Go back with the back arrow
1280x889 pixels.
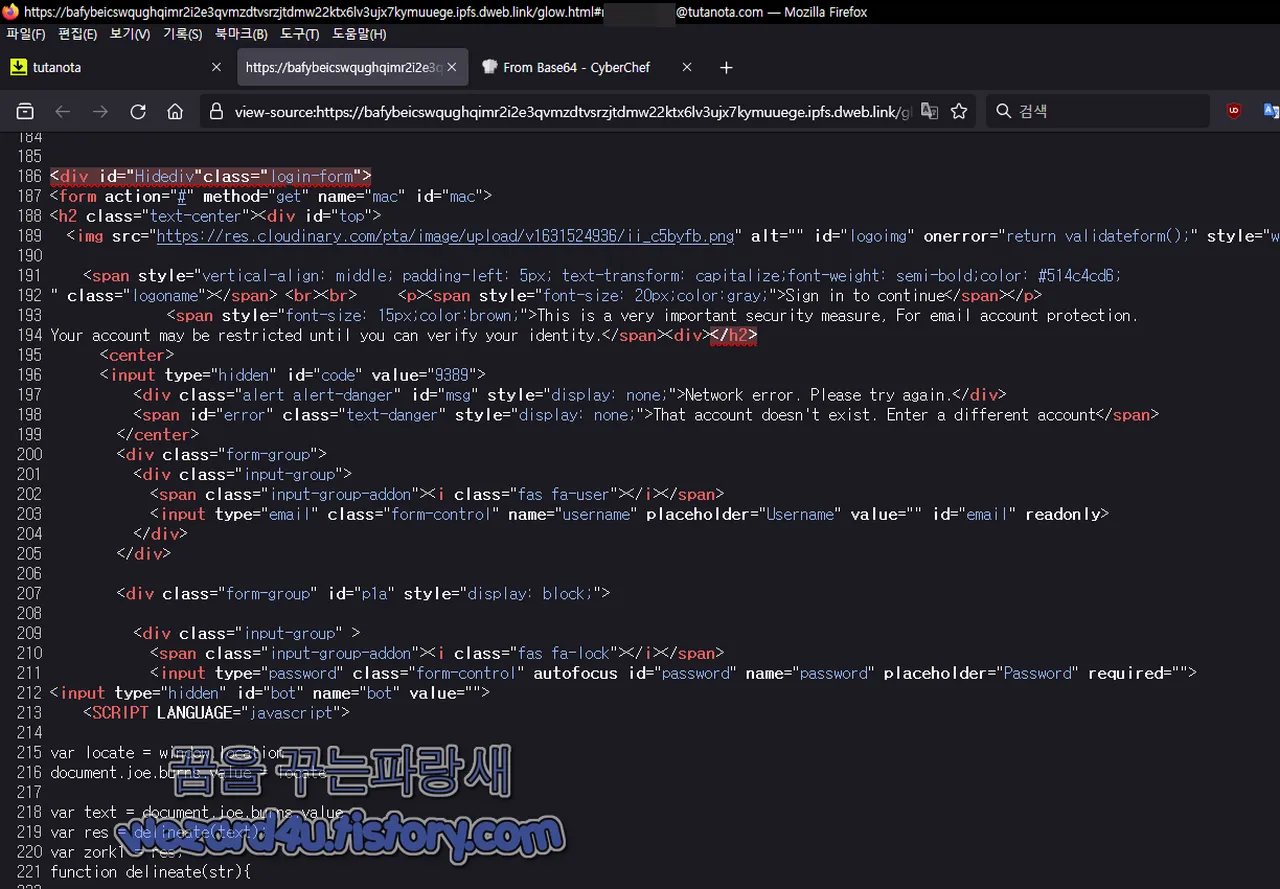(x=62, y=111)
